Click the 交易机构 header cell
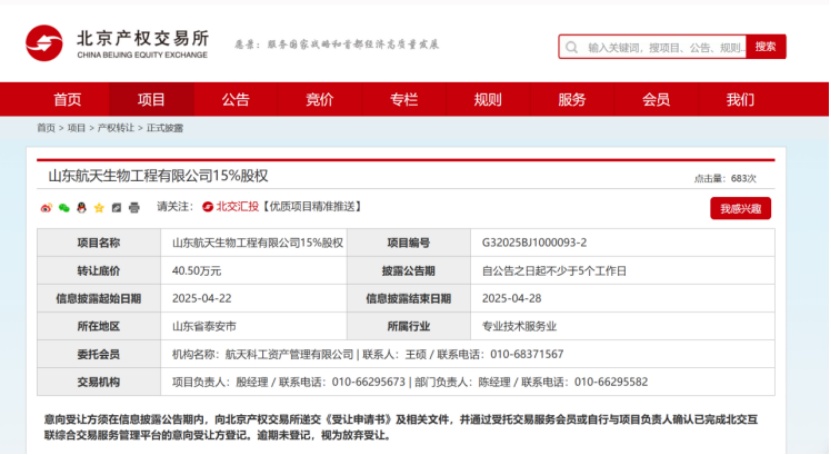 point(99,382)
